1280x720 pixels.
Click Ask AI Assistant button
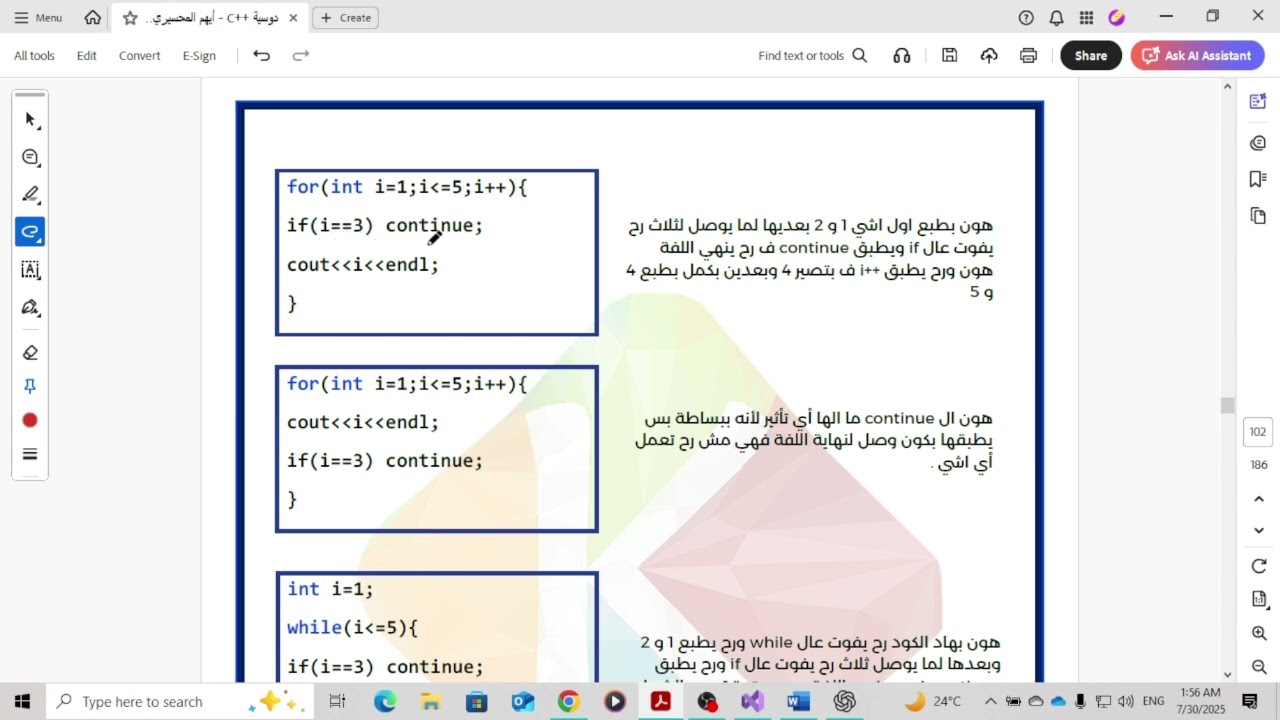(1197, 56)
